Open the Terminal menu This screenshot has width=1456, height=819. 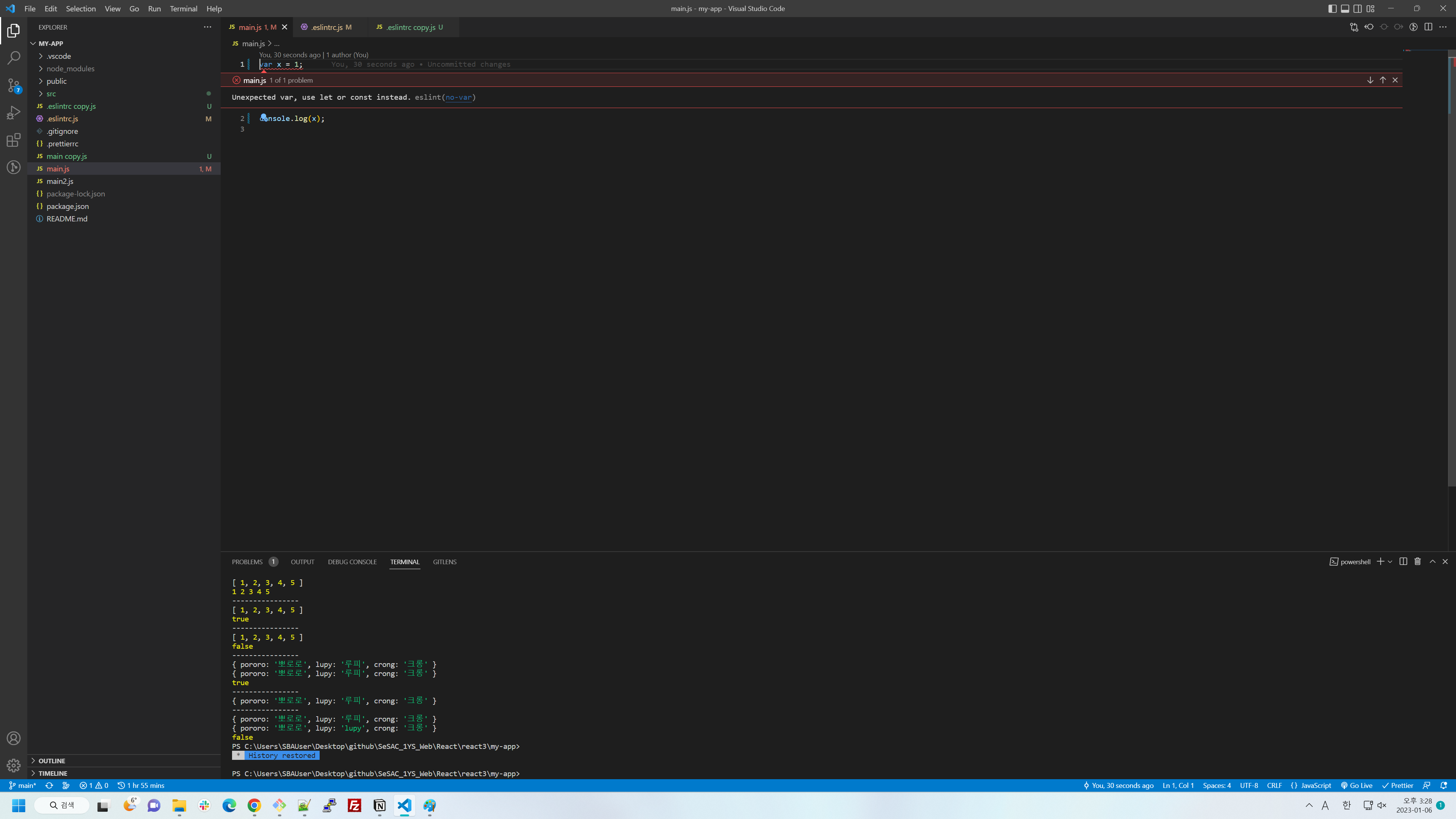[183, 8]
